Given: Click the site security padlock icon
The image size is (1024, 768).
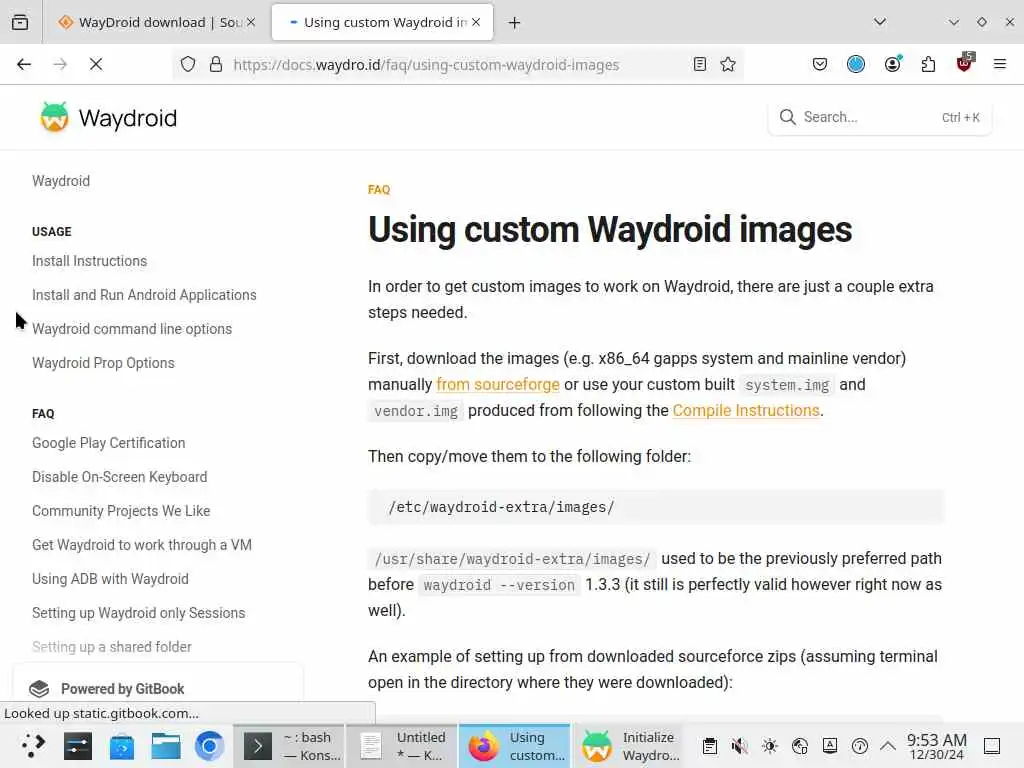Looking at the screenshot, I should click(216, 64).
